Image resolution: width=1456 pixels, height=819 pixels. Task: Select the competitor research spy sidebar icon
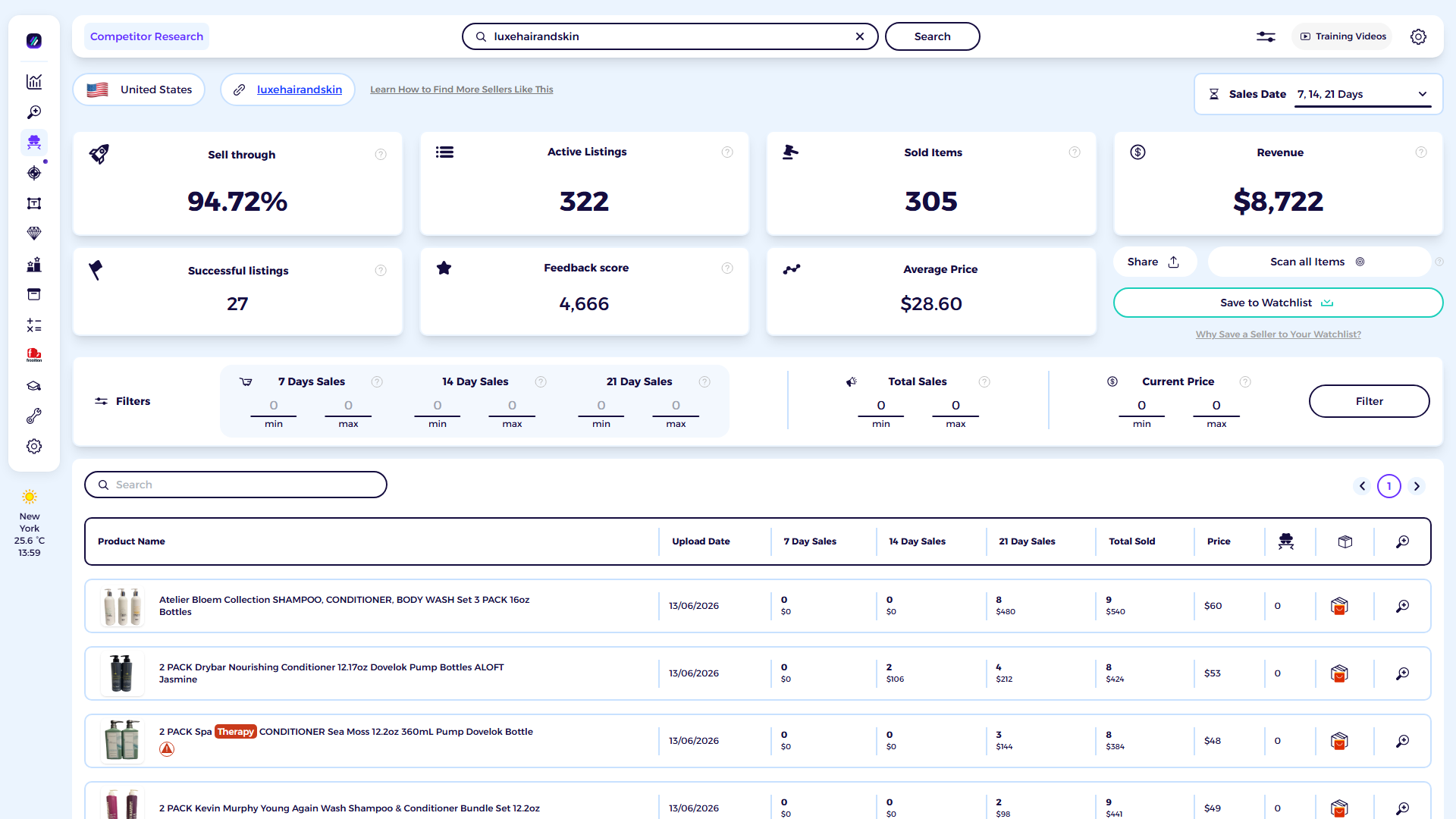click(34, 143)
